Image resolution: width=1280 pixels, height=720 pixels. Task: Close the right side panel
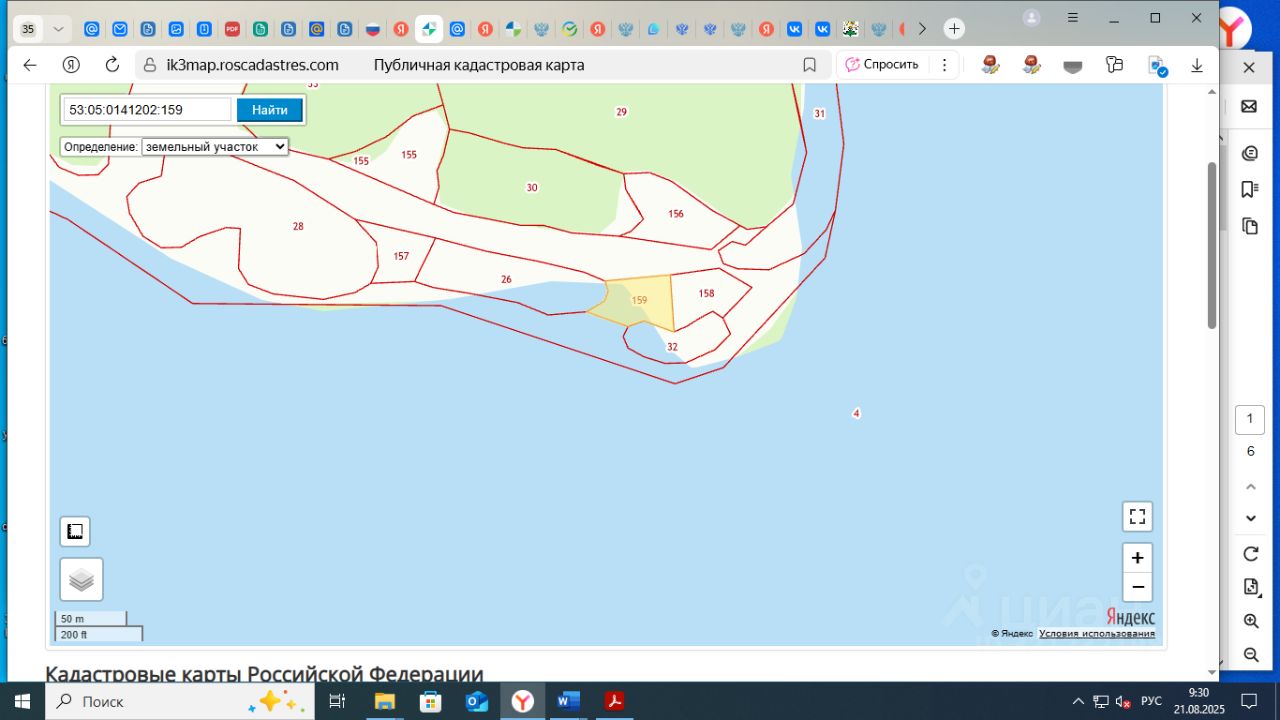[1249, 67]
